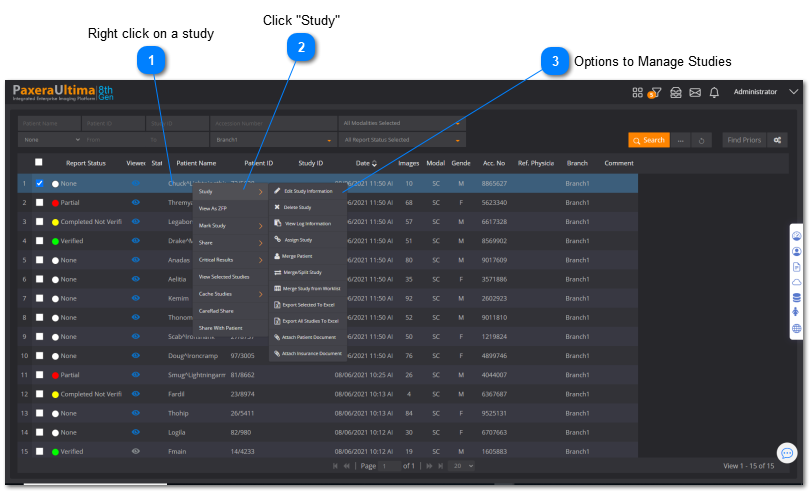The image size is (812, 494).
Task: Open the inbox tray icon in header
Action: pos(675,93)
